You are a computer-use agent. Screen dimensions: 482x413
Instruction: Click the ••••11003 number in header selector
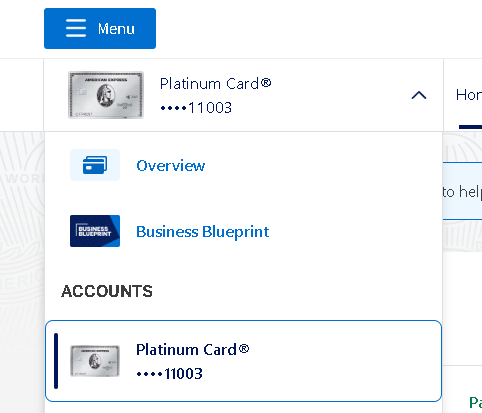(x=196, y=108)
